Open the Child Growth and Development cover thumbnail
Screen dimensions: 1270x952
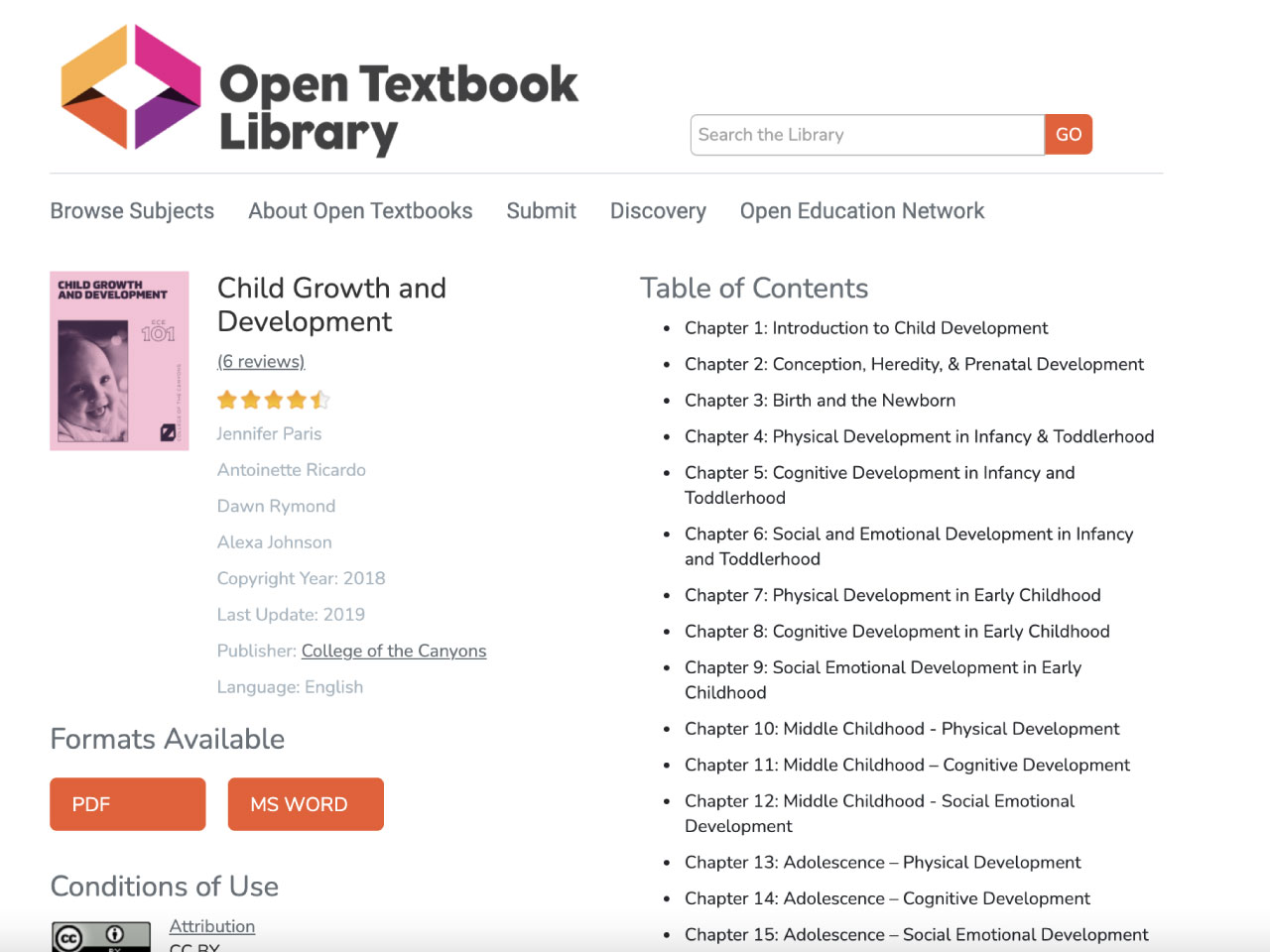pyautogui.click(x=119, y=361)
